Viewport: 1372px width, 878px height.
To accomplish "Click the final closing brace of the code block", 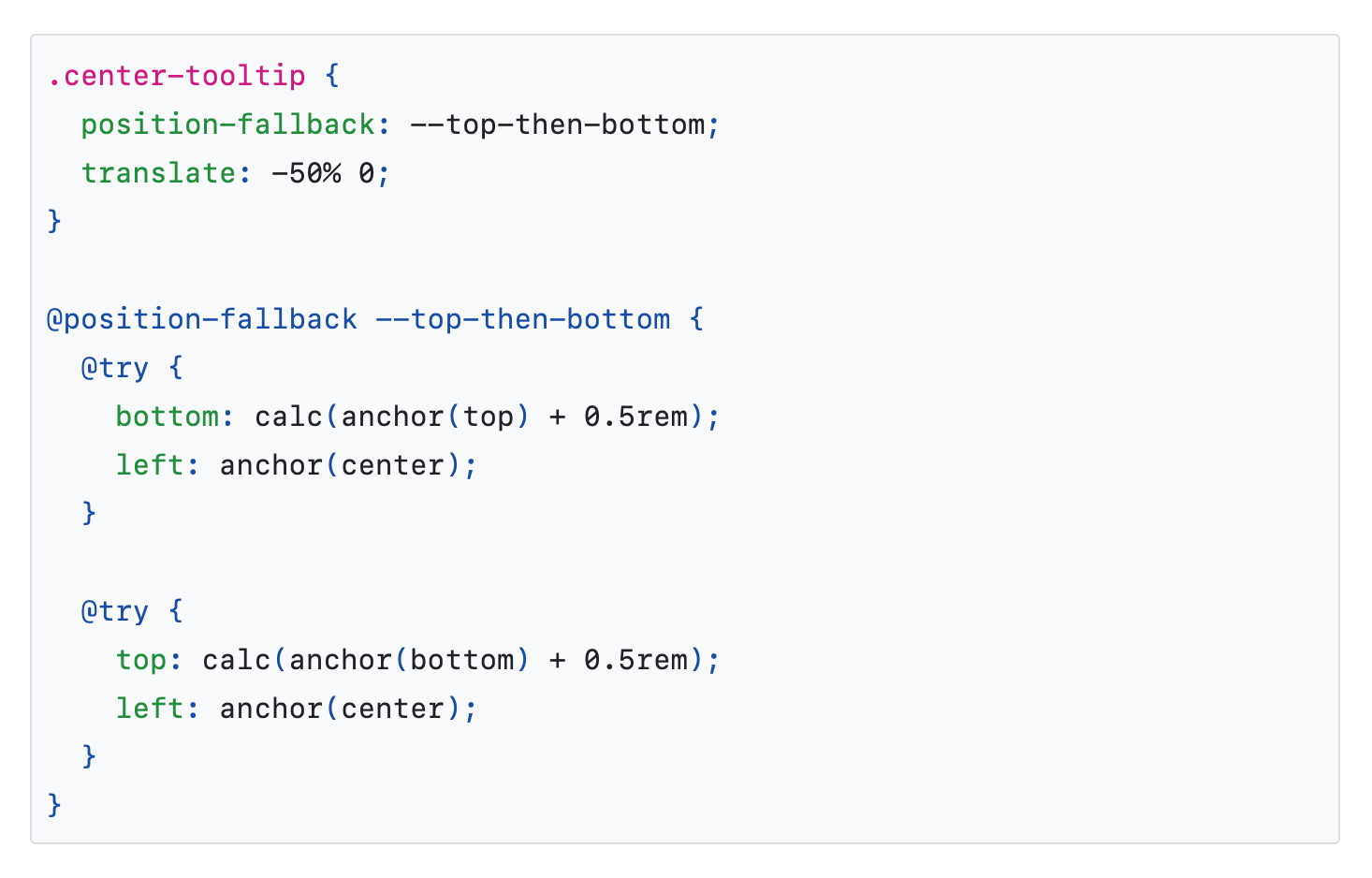I will click(54, 806).
